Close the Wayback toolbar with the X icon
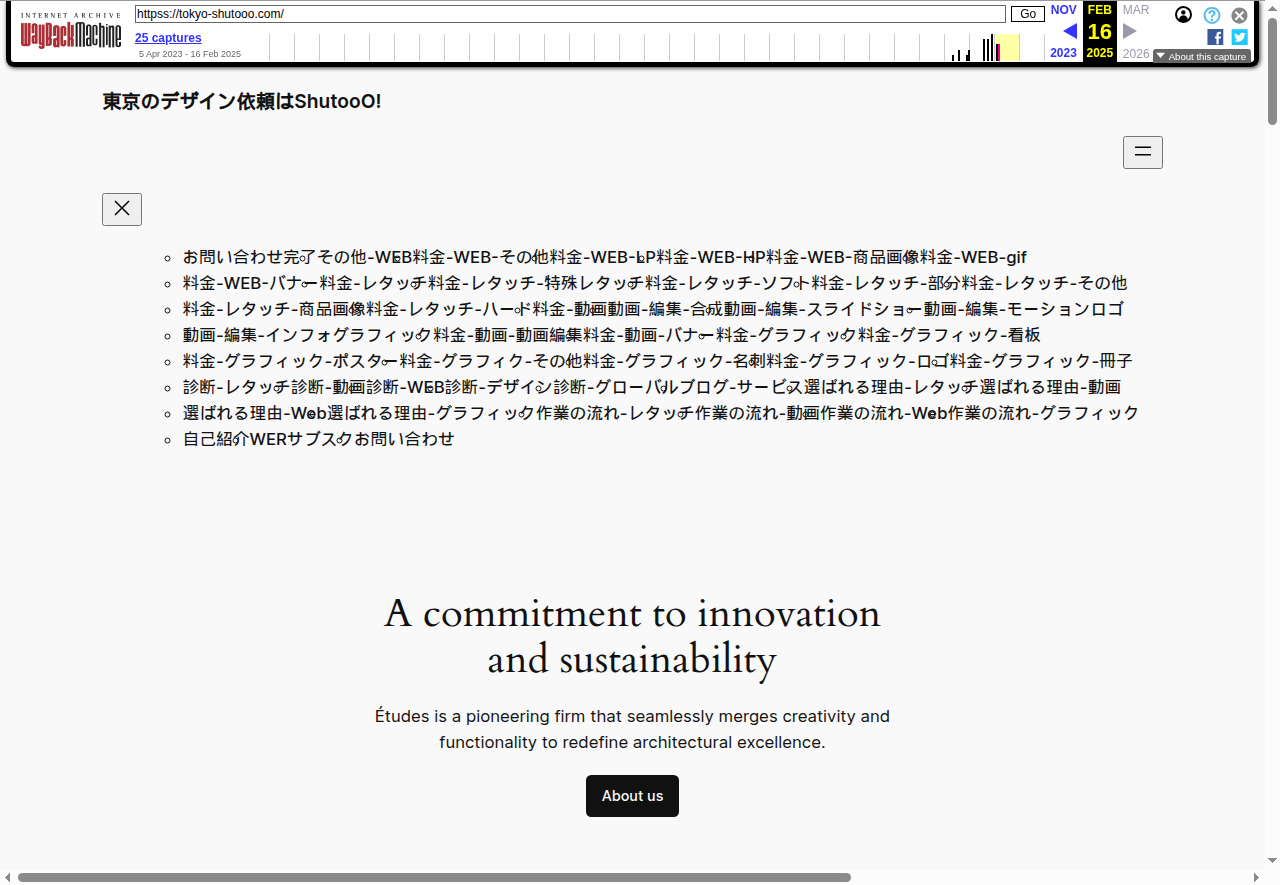The height and width of the screenshot is (885, 1280). coord(1239,15)
